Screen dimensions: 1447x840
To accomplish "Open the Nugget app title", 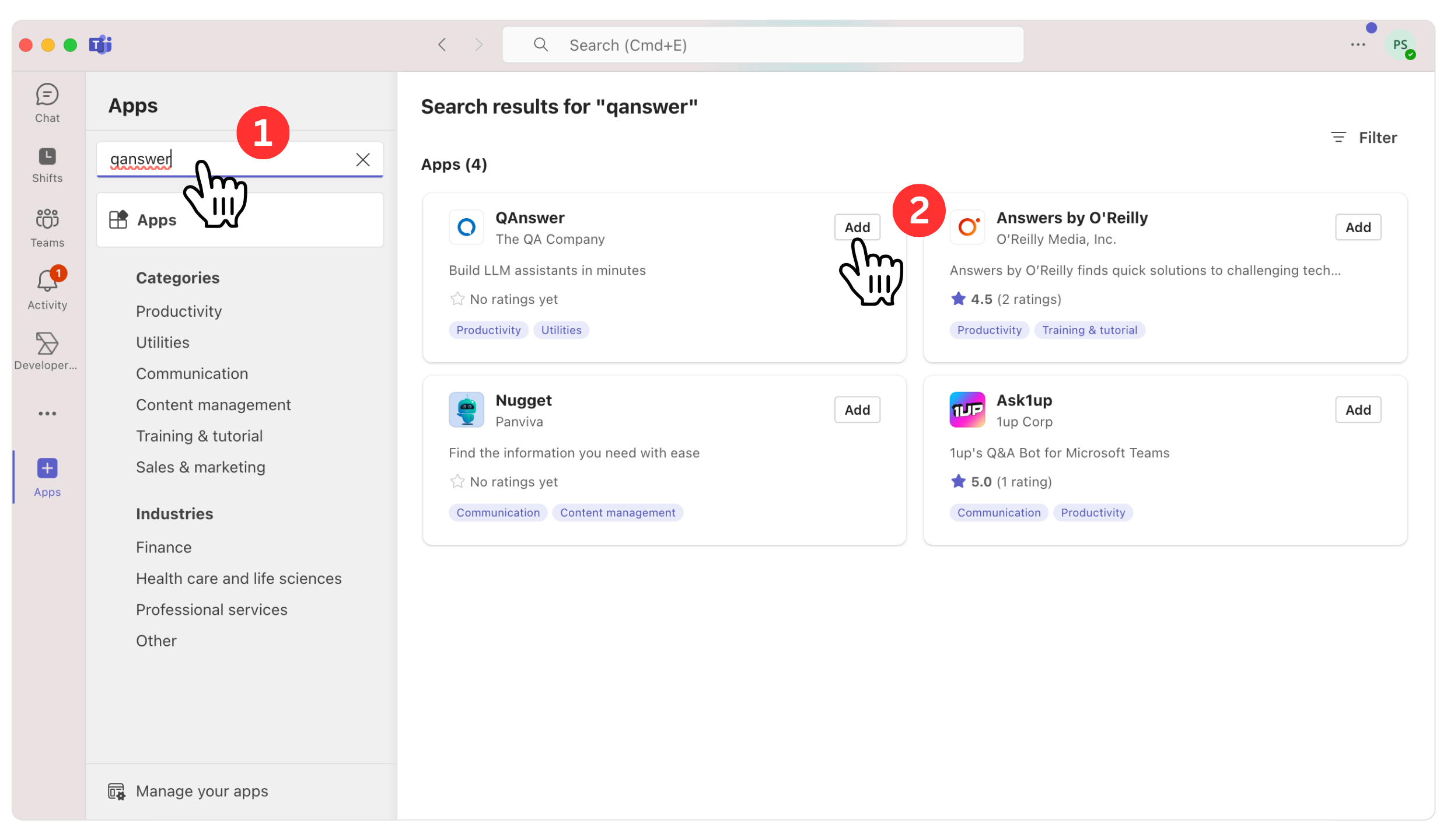I will coord(523,400).
